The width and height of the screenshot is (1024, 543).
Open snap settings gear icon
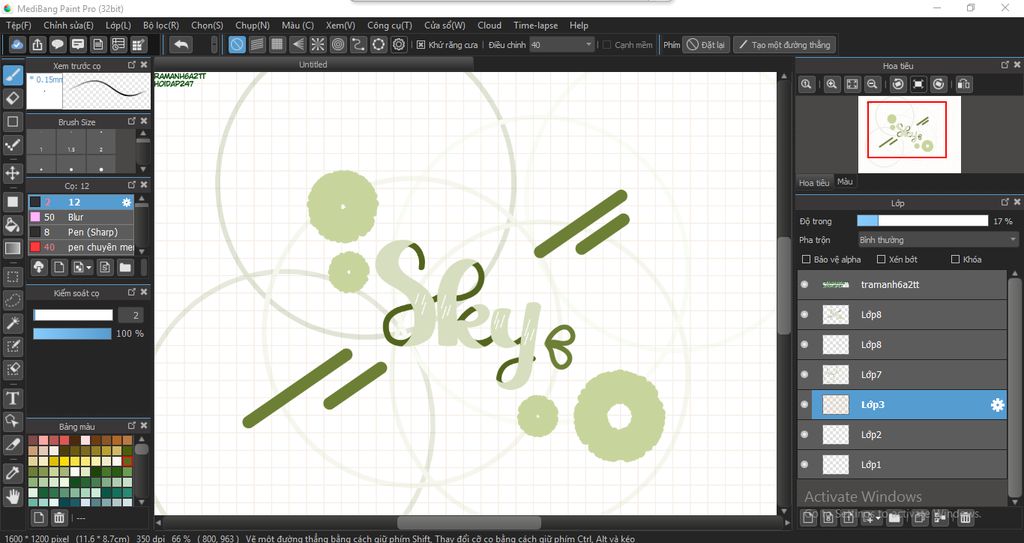tap(398, 44)
